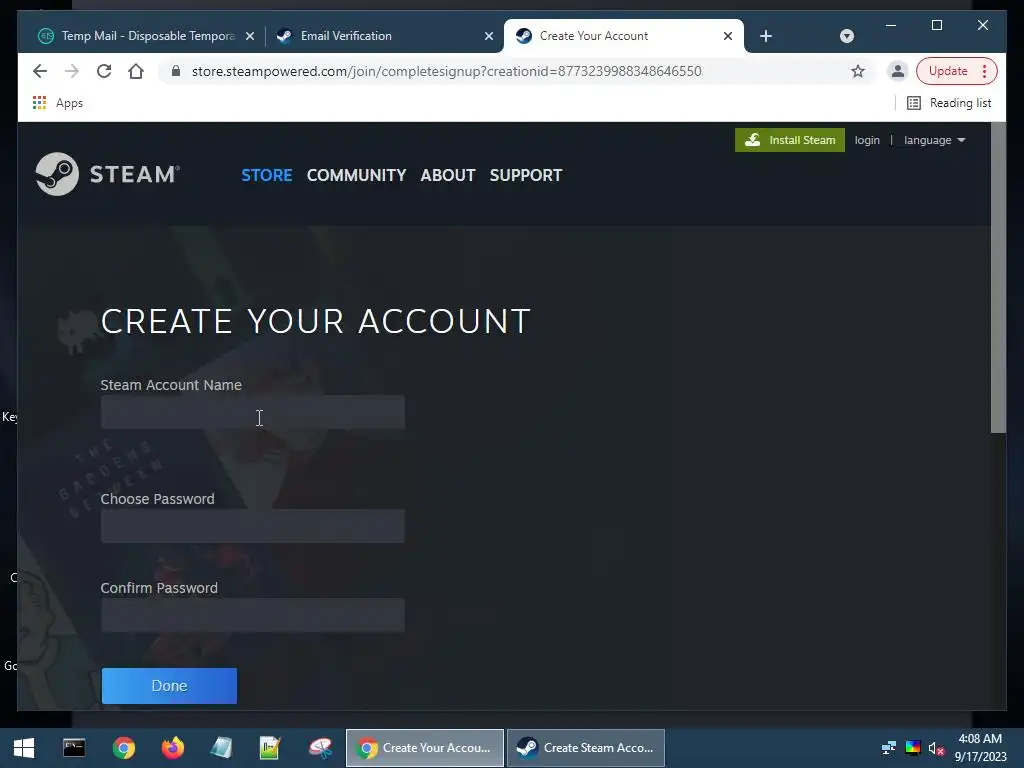The width and height of the screenshot is (1024, 768).
Task: Open the red-white taskbar app icon
Action: 320,748
